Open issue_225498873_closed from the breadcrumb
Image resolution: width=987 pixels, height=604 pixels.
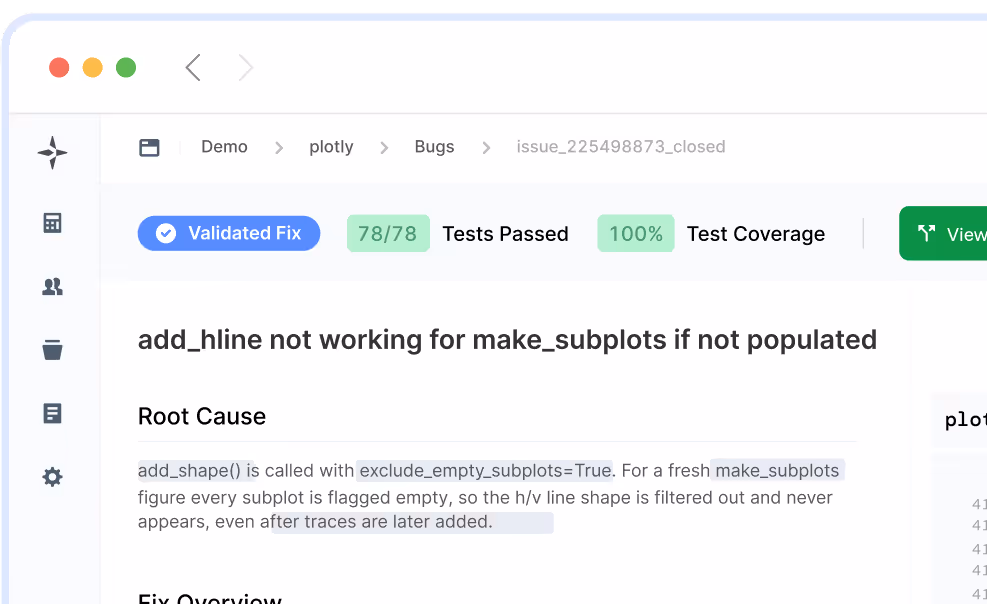click(621, 146)
